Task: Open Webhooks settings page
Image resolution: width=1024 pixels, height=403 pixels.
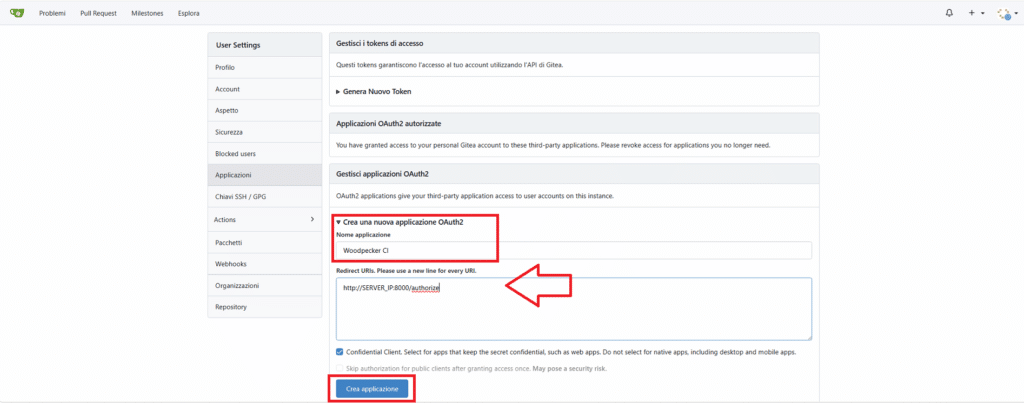Action: pyautogui.click(x=264, y=264)
